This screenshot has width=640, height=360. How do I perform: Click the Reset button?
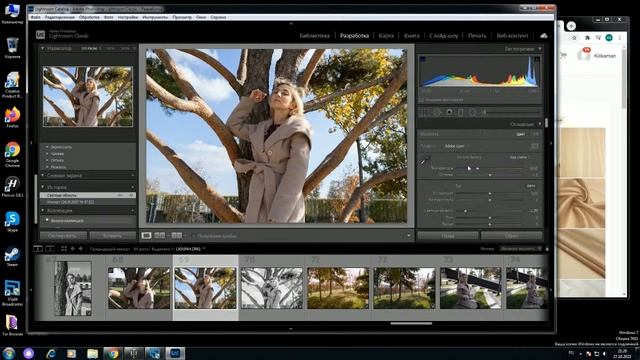click(x=512, y=236)
